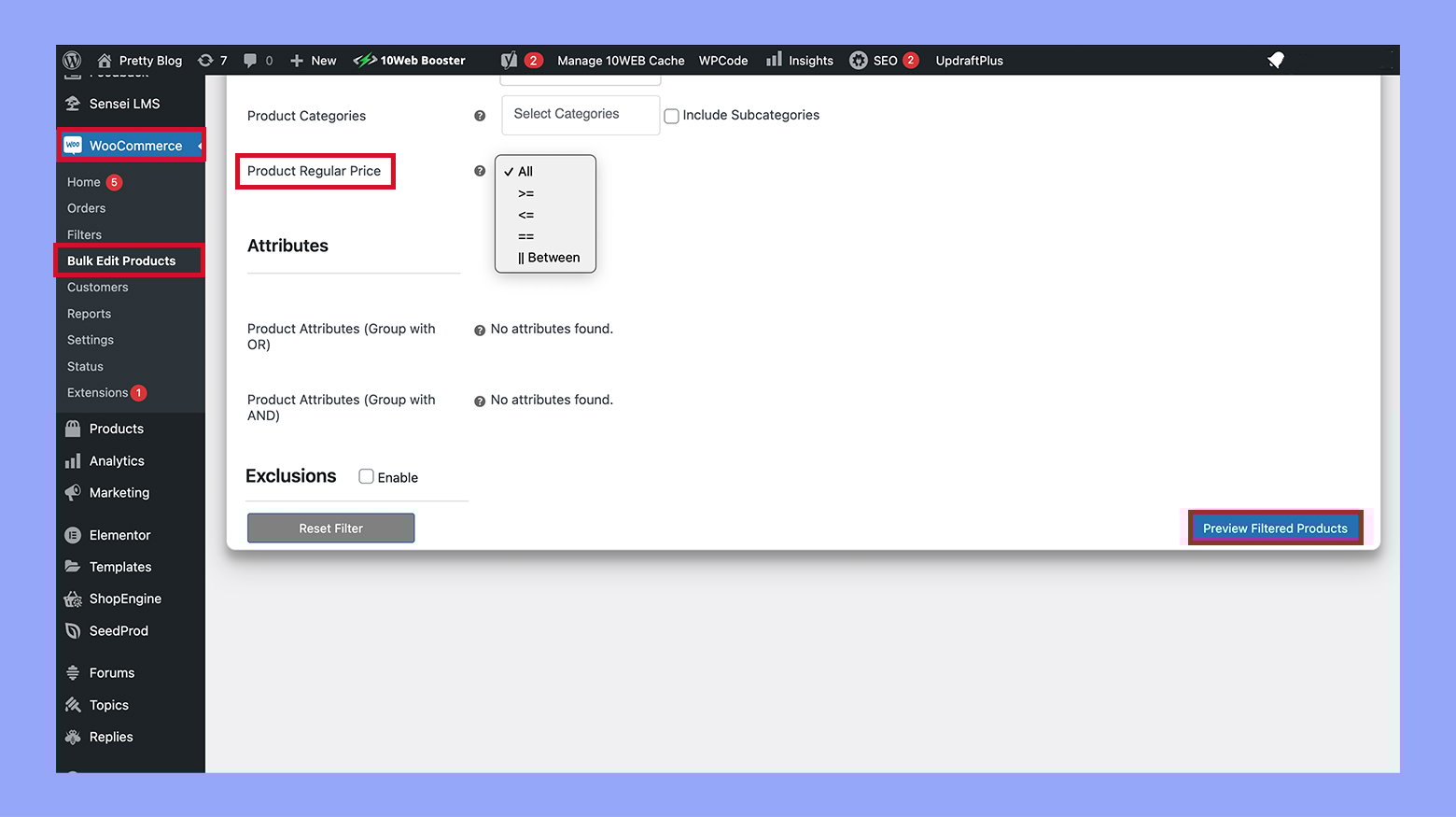The height and width of the screenshot is (817, 1456).
Task: Open the Select Categories field
Action: [580, 114]
